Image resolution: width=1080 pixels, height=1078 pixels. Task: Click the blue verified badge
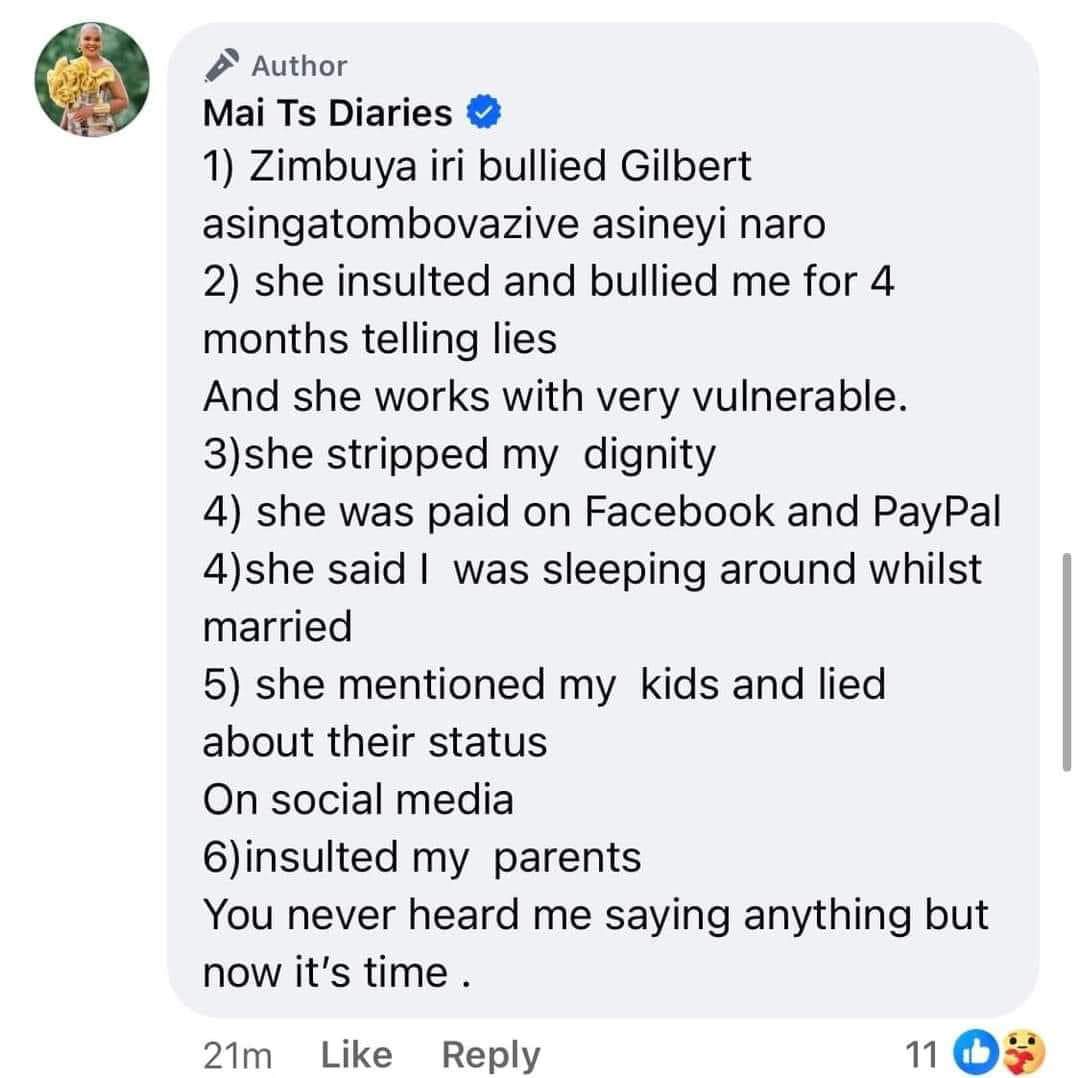[484, 112]
